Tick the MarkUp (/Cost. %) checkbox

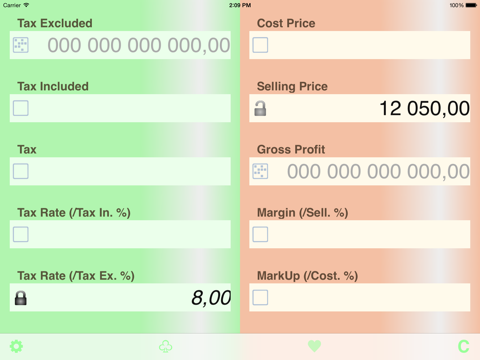click(x=260, y=297)
